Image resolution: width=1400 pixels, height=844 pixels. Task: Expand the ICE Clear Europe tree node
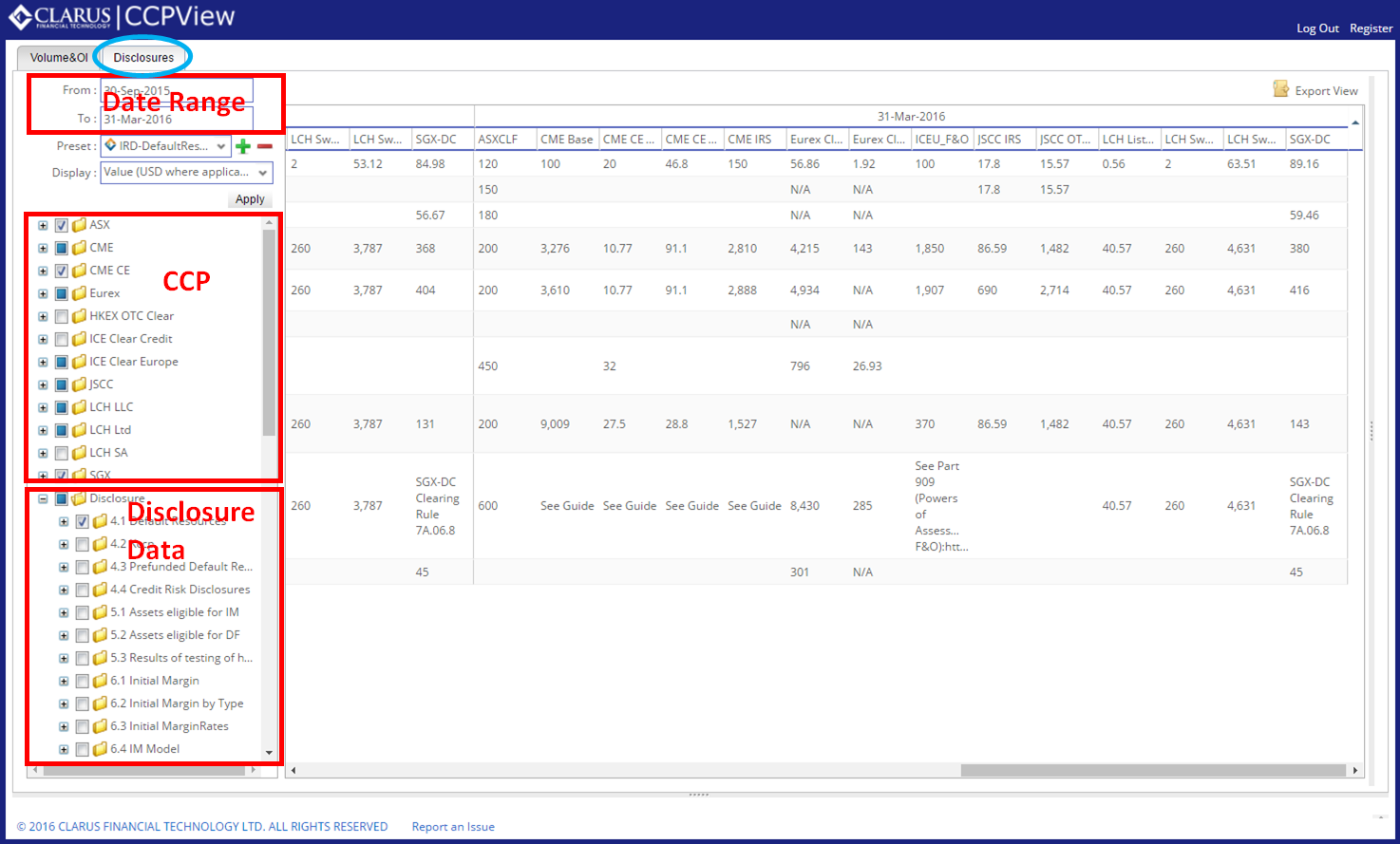[x=43, y=362]
